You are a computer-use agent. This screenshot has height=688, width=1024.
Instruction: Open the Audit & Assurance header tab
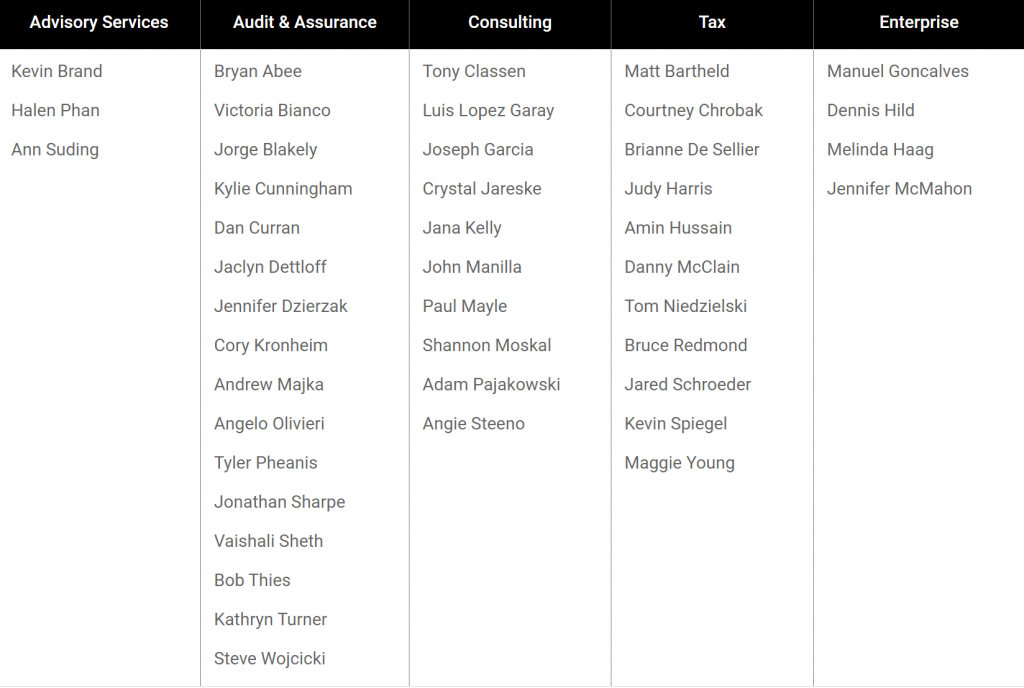click(x=305, y=22)
